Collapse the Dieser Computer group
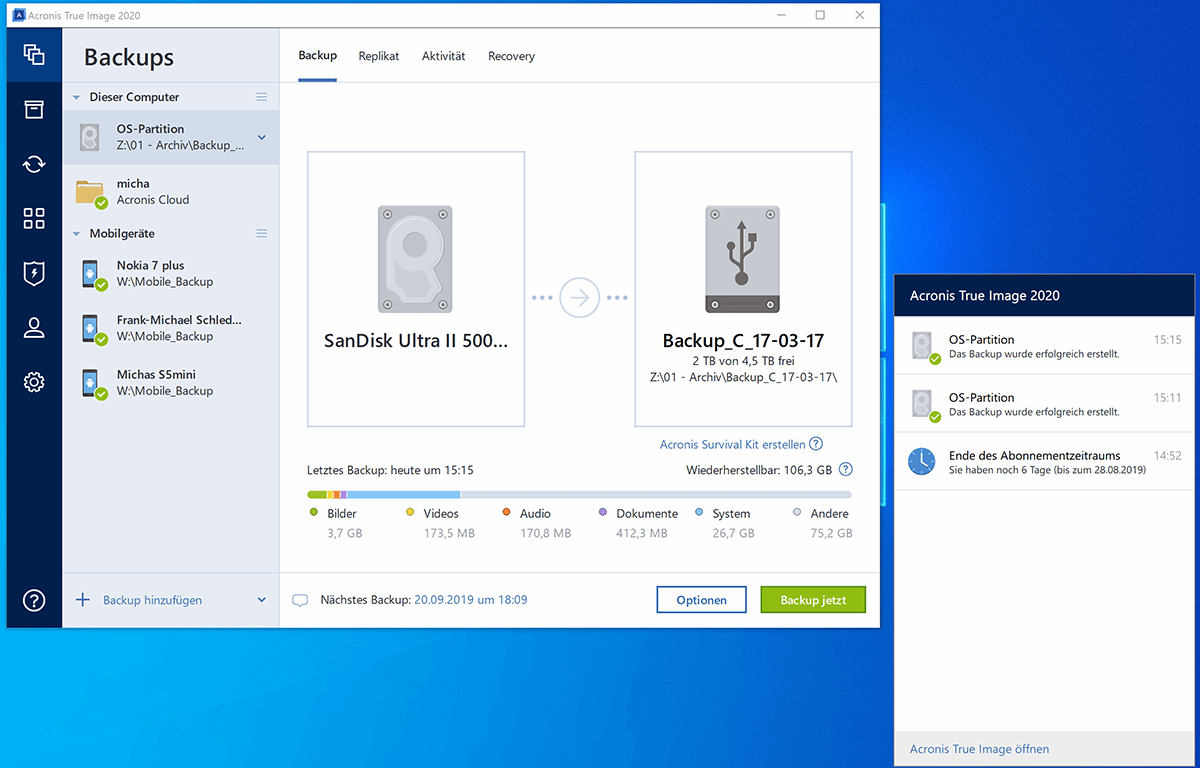 pyautogui.click(x=76, y=98)
